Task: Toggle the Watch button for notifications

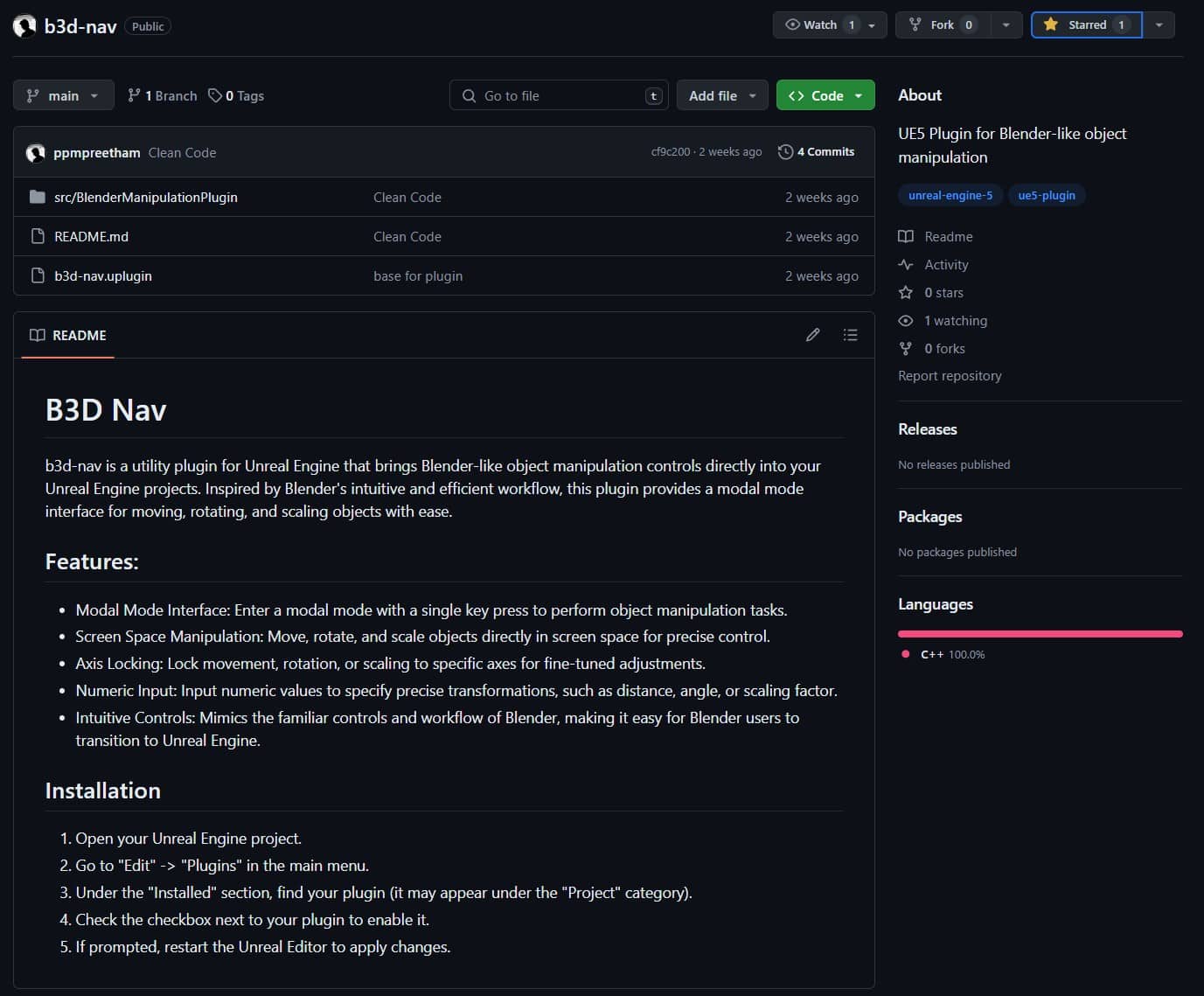Action: tap(830, 24)
